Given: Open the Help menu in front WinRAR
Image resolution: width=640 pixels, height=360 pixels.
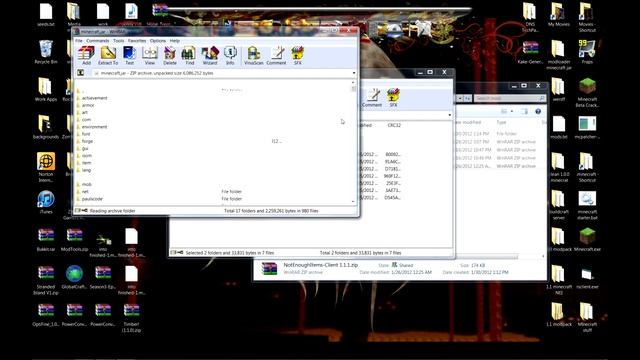Looking at the screenshot, I should pos(175,41).
